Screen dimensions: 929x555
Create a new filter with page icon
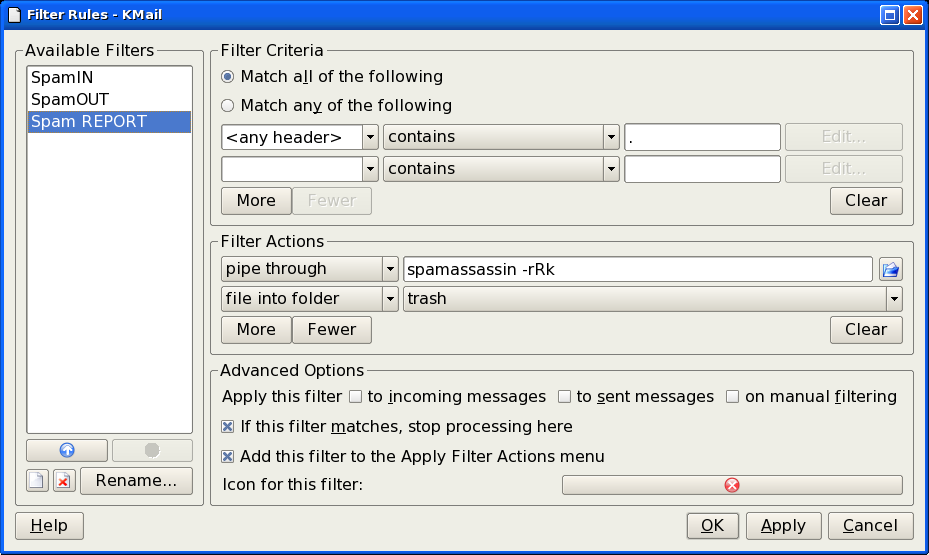point(37,480)
